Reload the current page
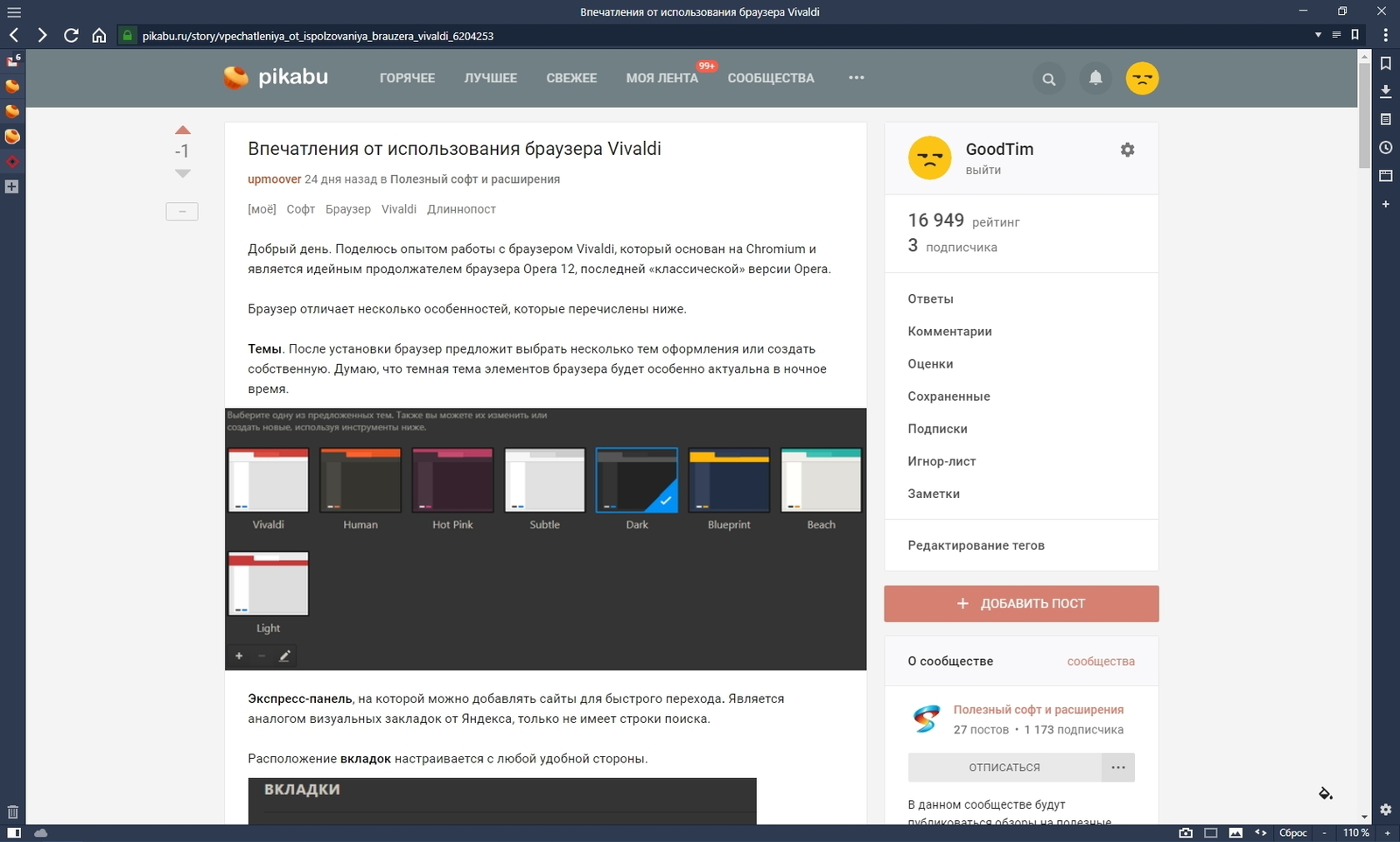The height and width of the screenshot is (842, 1400). pyautogui.click(x=71, y=35)
